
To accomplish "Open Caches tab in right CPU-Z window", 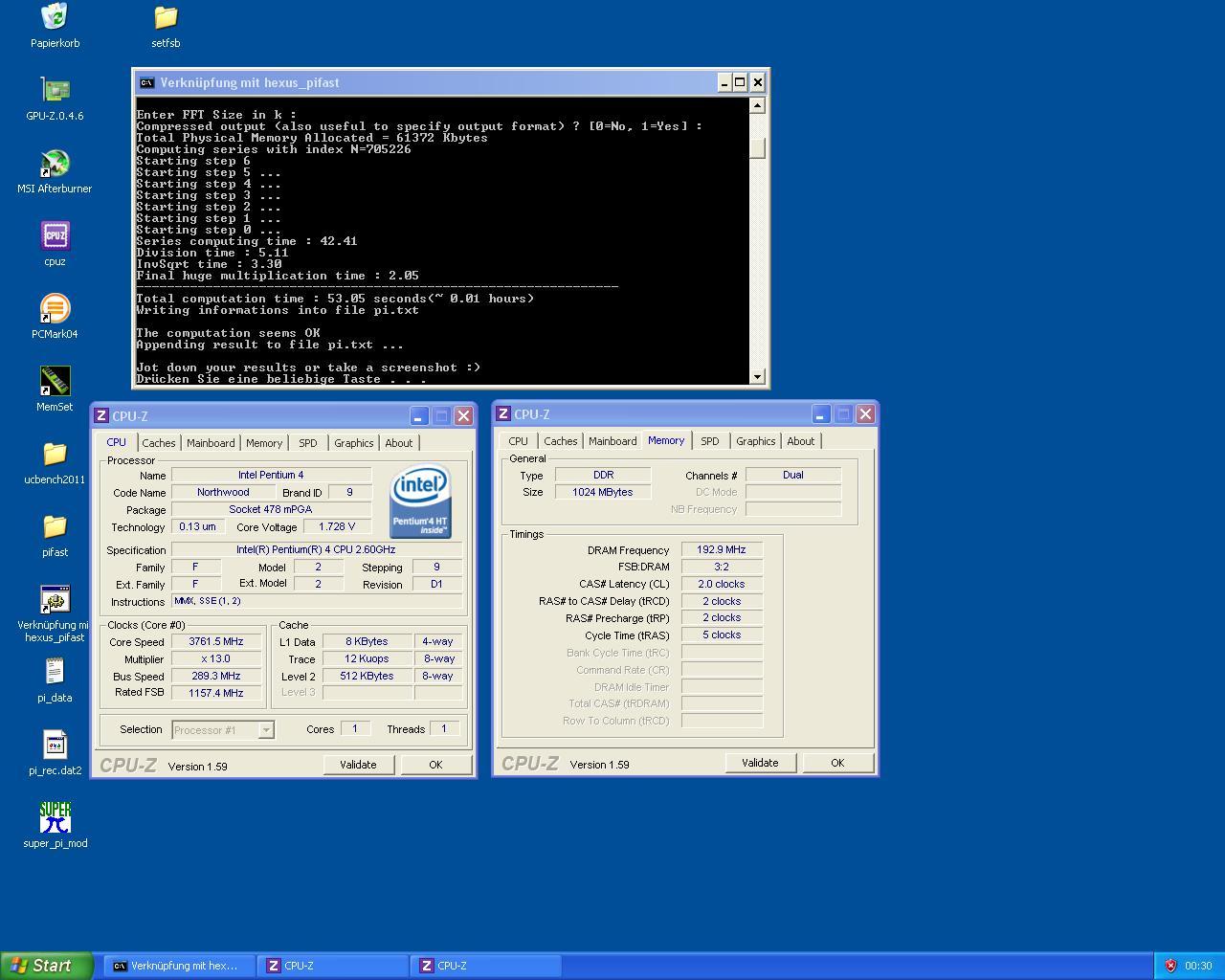I will point(561,441).
